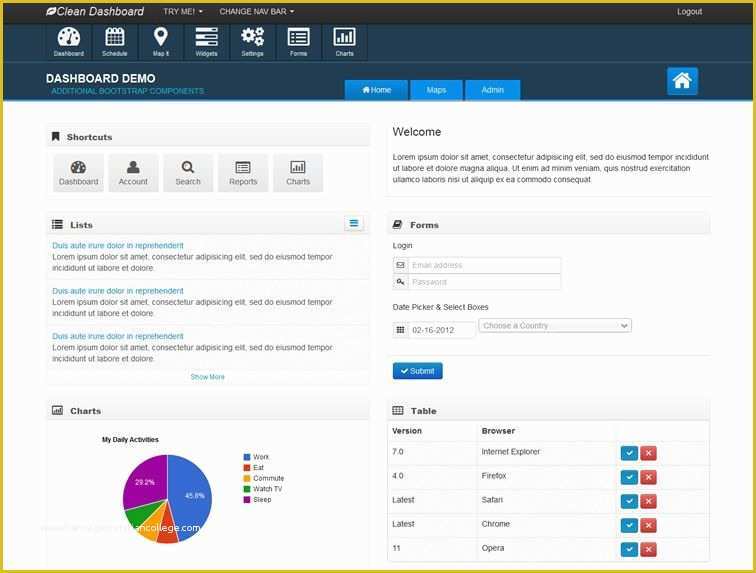The image size is (756, 573).
Task: Switch to the Home tab
Action: (x=377, y=90)
